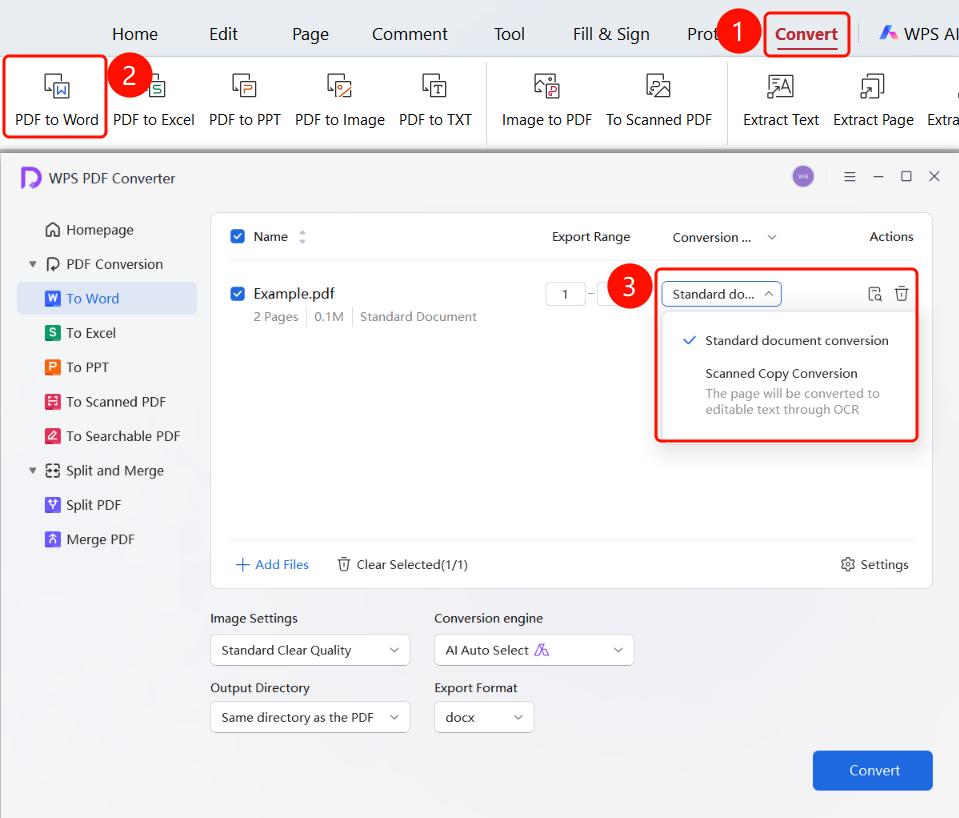
Task: Select Split PDF in the sidebar
Action: (x=83, y=505)
